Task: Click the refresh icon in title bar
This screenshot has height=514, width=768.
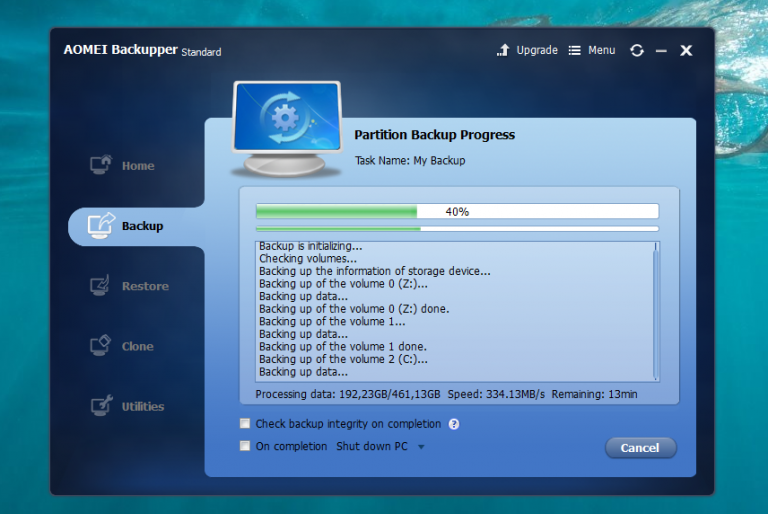Action: pyautogui.click(x=637, y=50)
